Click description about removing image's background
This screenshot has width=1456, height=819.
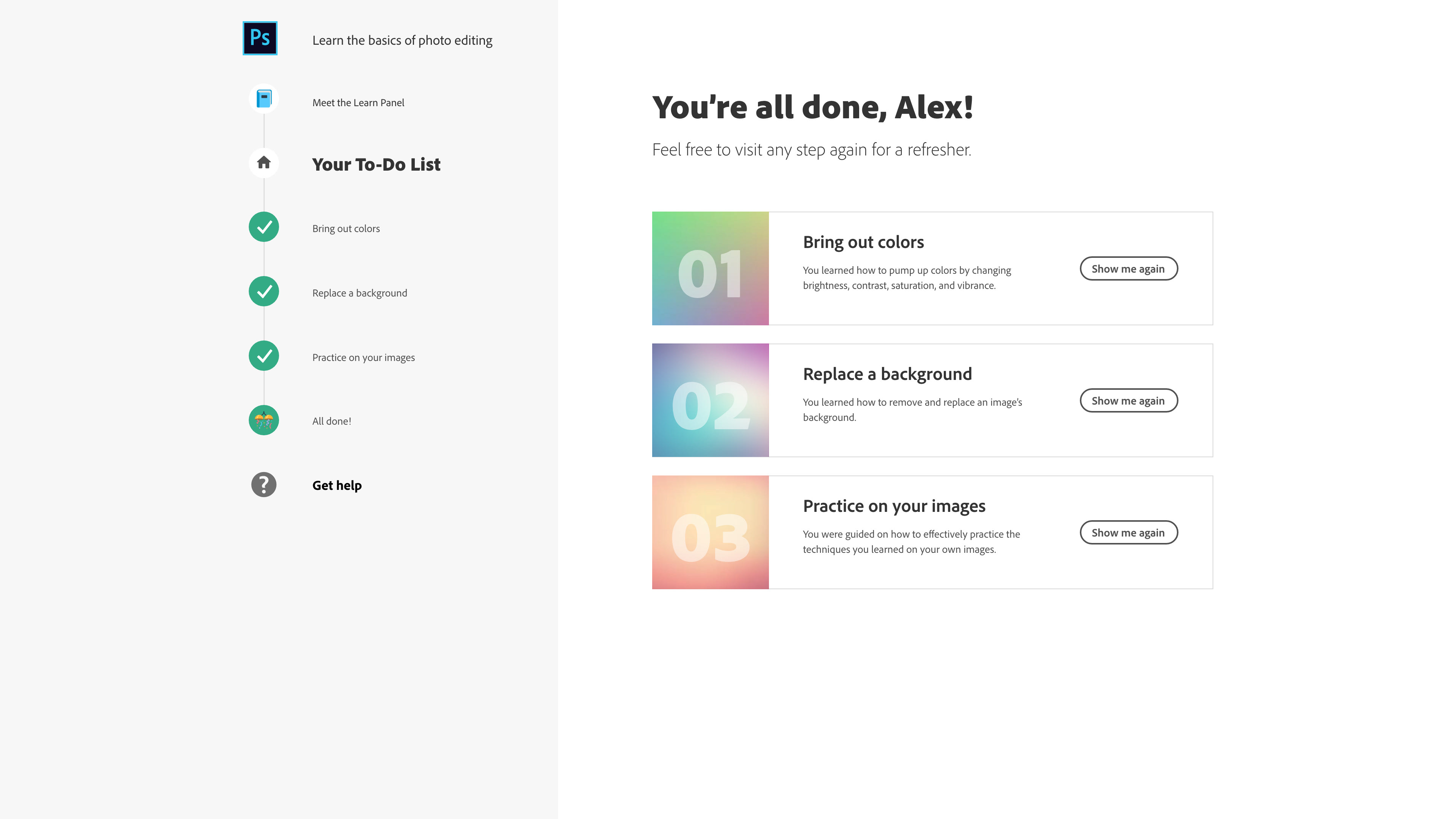tap(912, 410)
